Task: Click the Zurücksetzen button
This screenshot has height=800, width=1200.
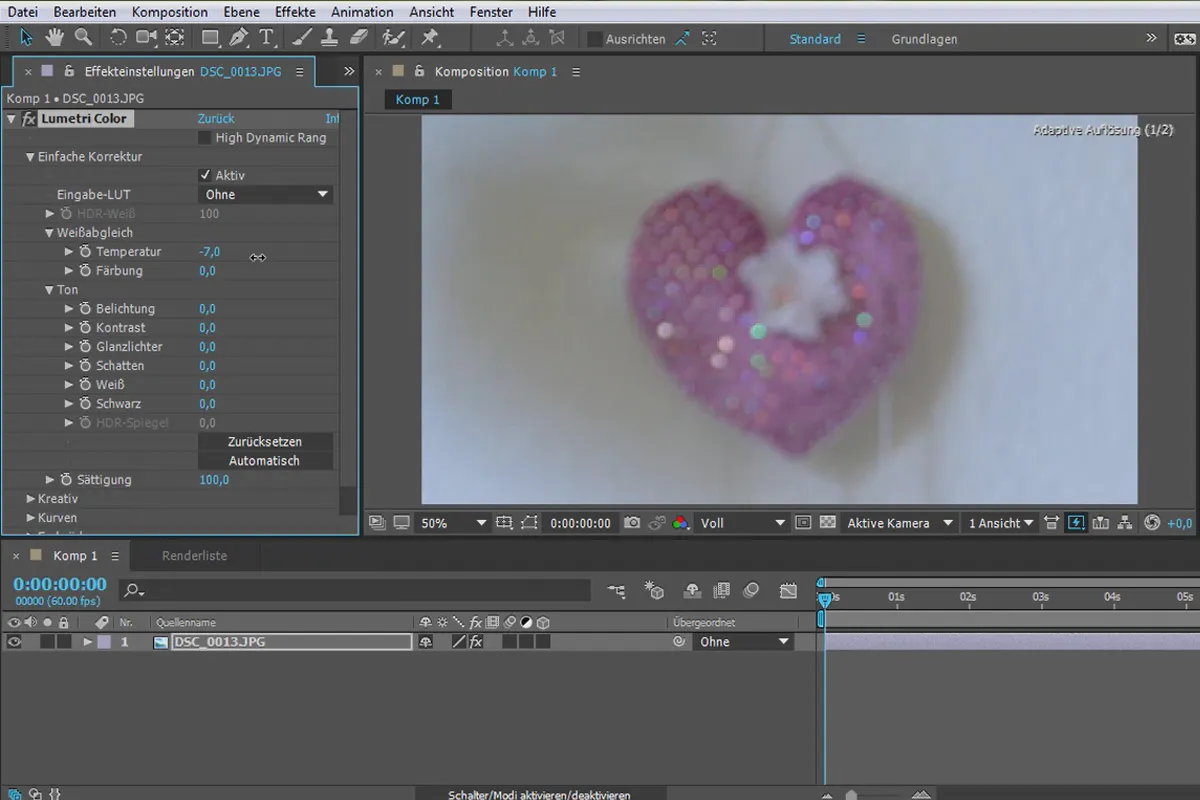Action: (265, 442)
